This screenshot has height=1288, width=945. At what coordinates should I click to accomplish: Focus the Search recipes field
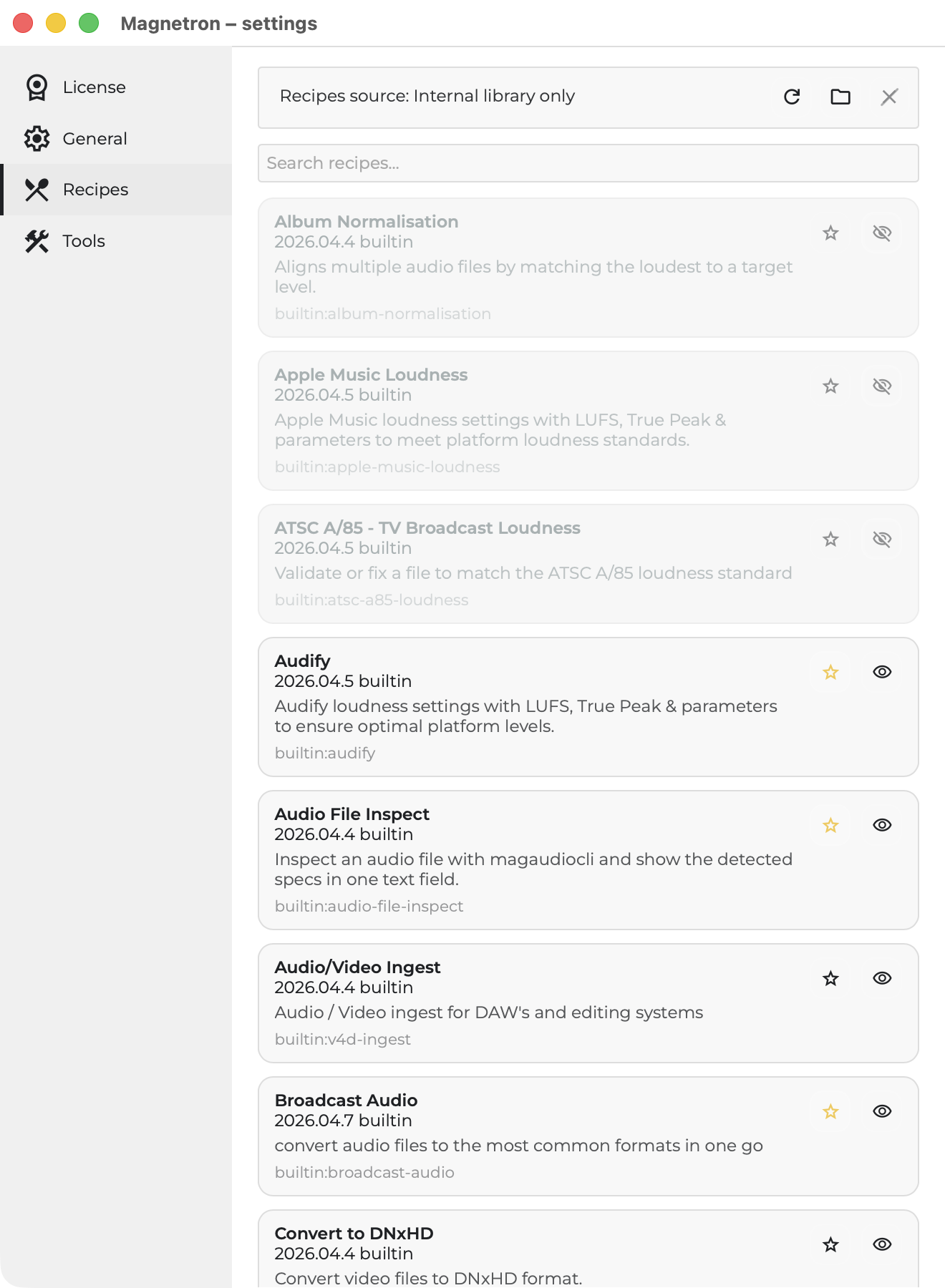click(588, 163)
